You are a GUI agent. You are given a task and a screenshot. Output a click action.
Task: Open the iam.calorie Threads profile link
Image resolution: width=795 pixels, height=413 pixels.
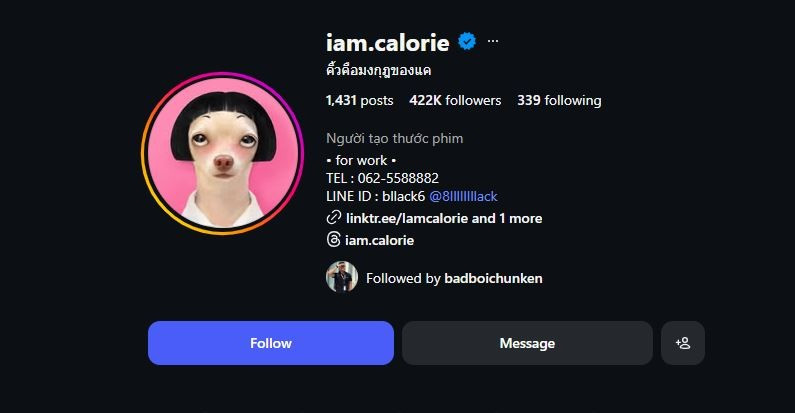(379, 240)
